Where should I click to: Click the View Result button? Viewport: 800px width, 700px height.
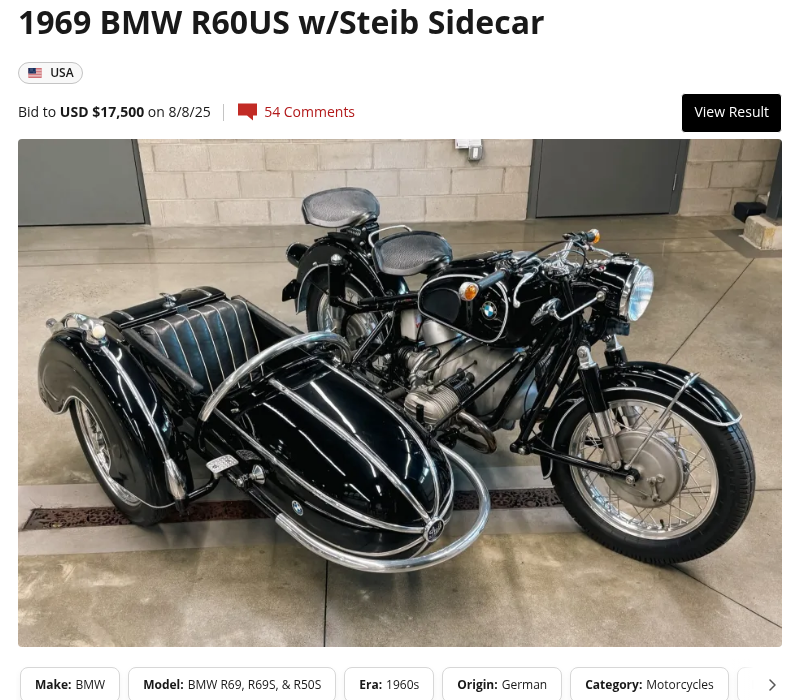point(731,112)
